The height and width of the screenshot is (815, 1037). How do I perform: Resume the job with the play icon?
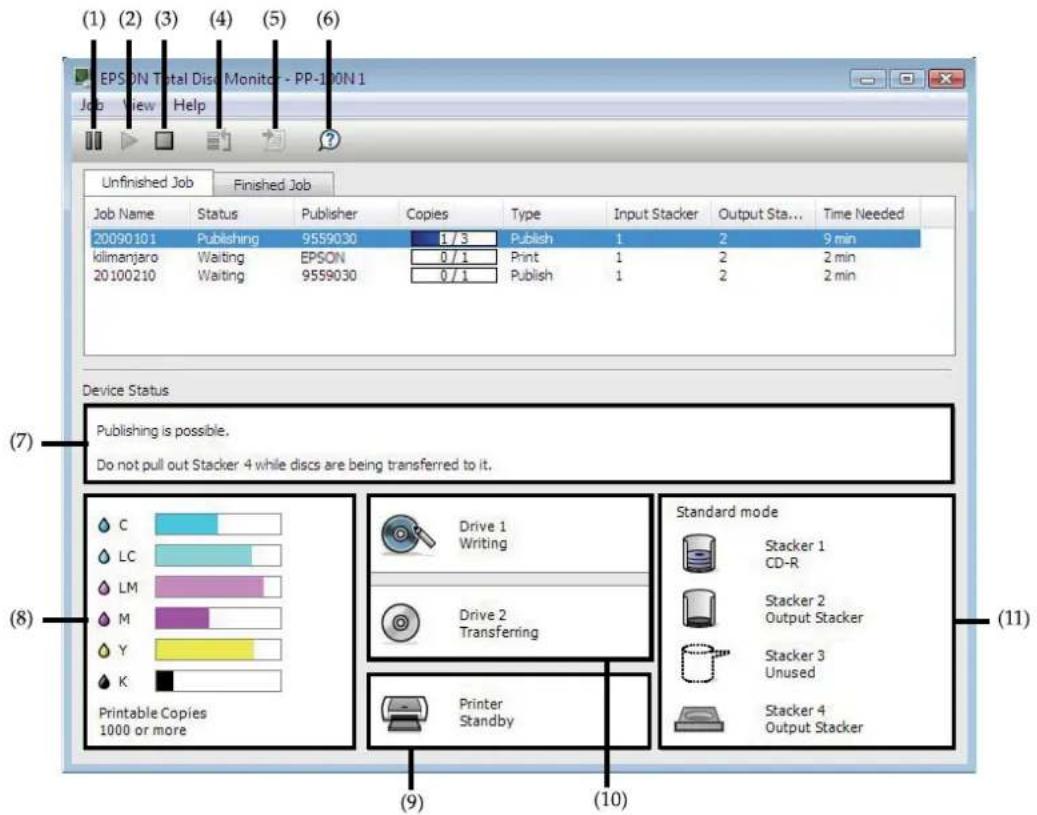pos(130,140)
